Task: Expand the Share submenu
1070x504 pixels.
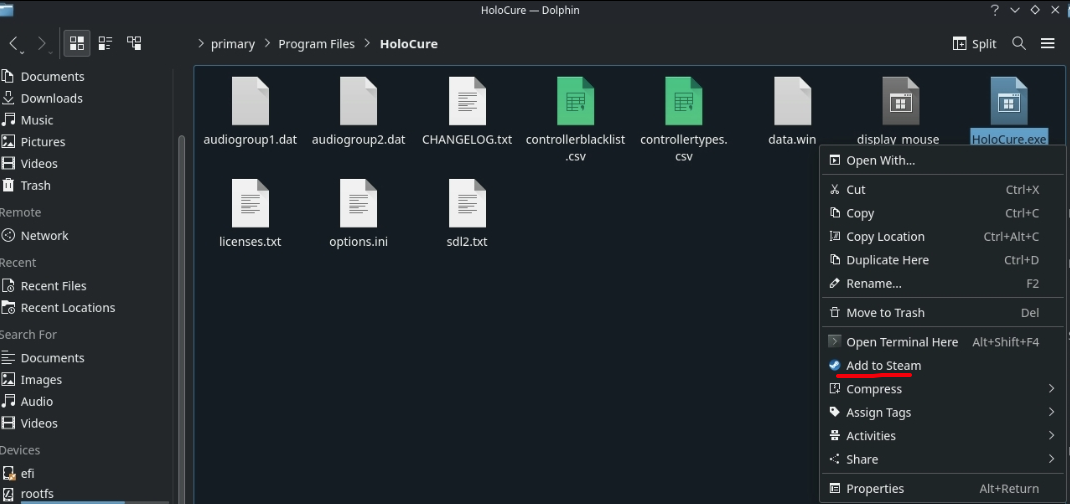Action: click(x=861, y=459)
